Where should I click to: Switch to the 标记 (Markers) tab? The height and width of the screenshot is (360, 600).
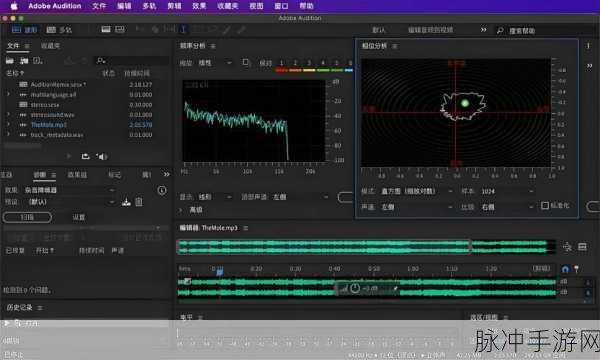tap(114, 175)
